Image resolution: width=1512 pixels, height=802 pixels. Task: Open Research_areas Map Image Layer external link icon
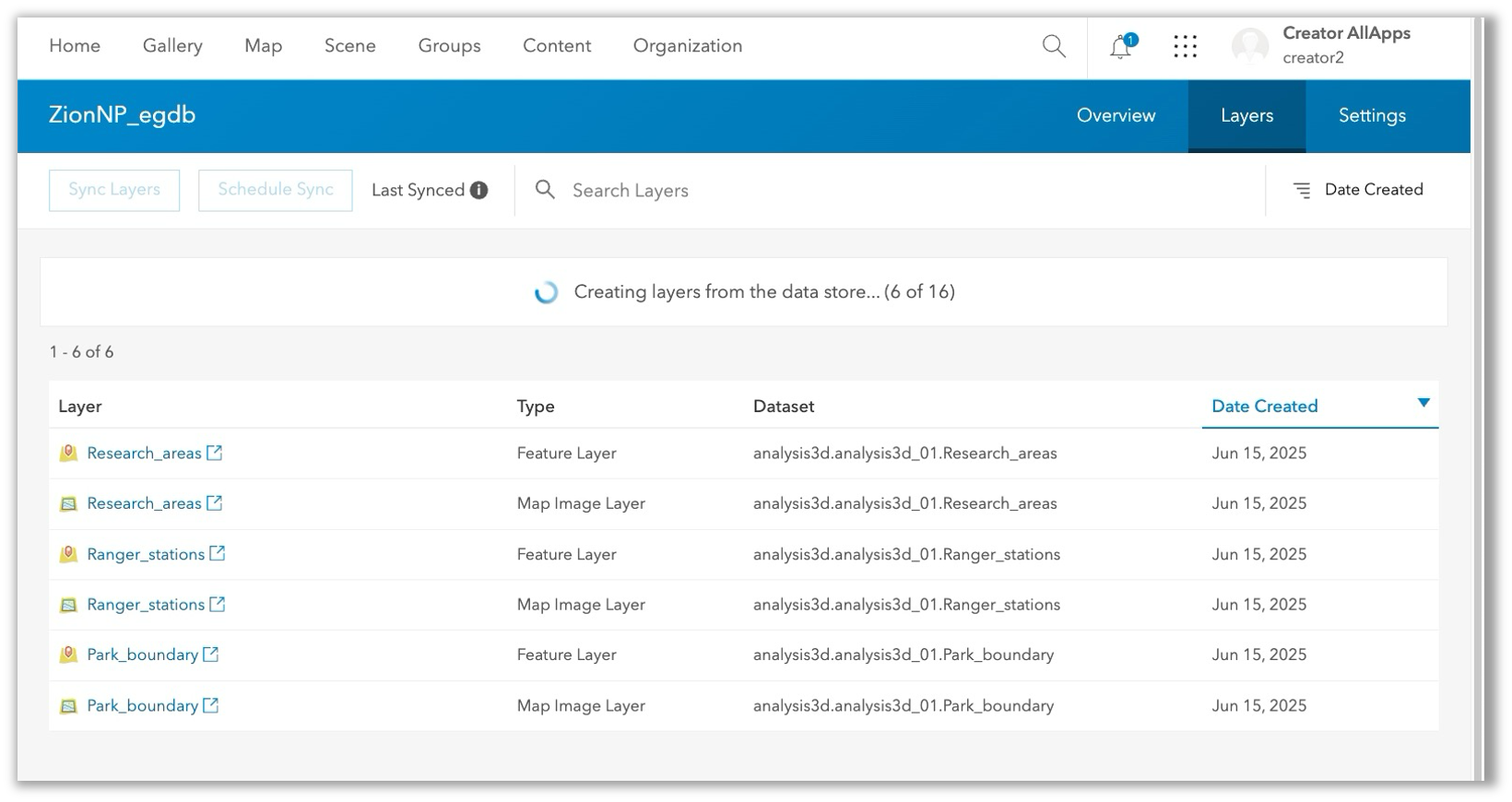[215, 502]
